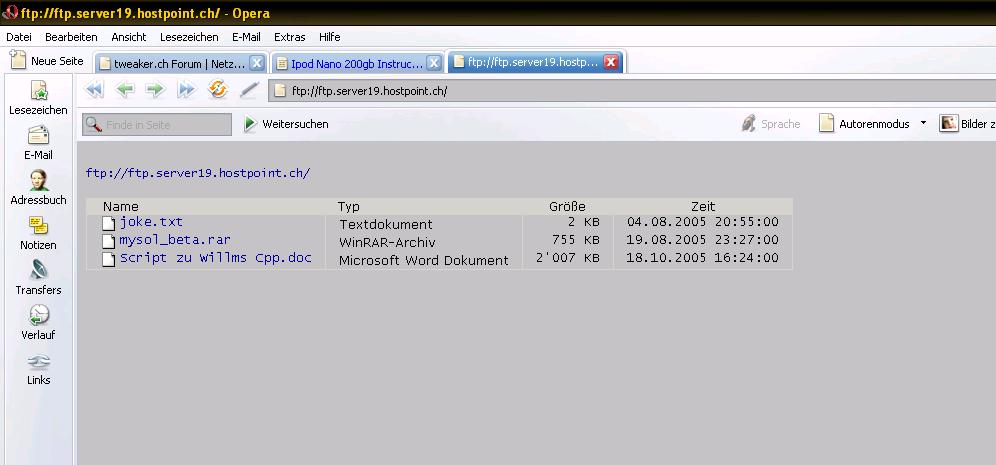Open the joke.txt file link

[151, 222]
